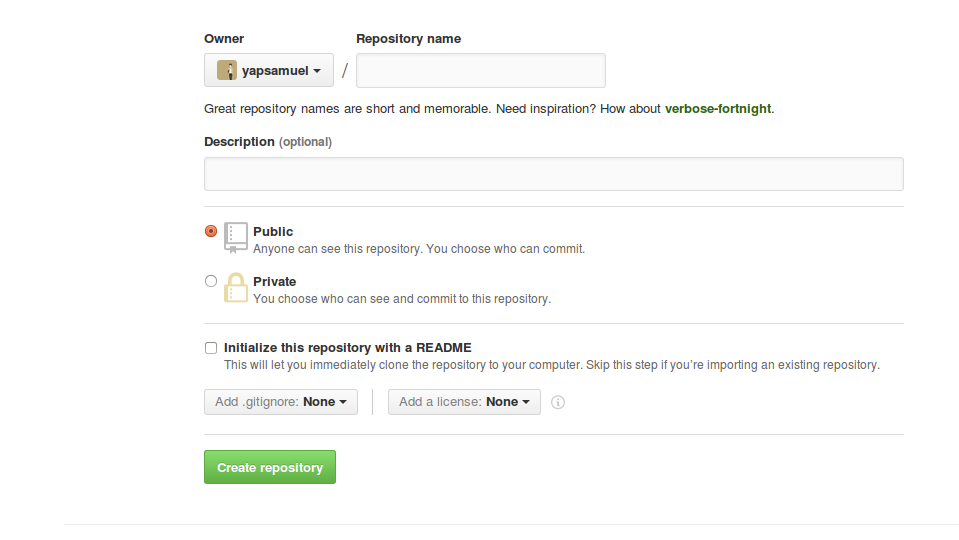Expand the Add a license dropdown
Screen dimensions: 959x540
[464, 402]
